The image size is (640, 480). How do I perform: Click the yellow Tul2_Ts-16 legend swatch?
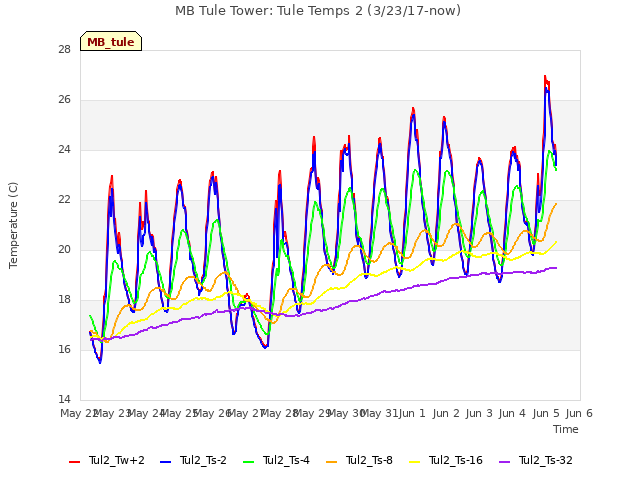(x=414, y=462)
